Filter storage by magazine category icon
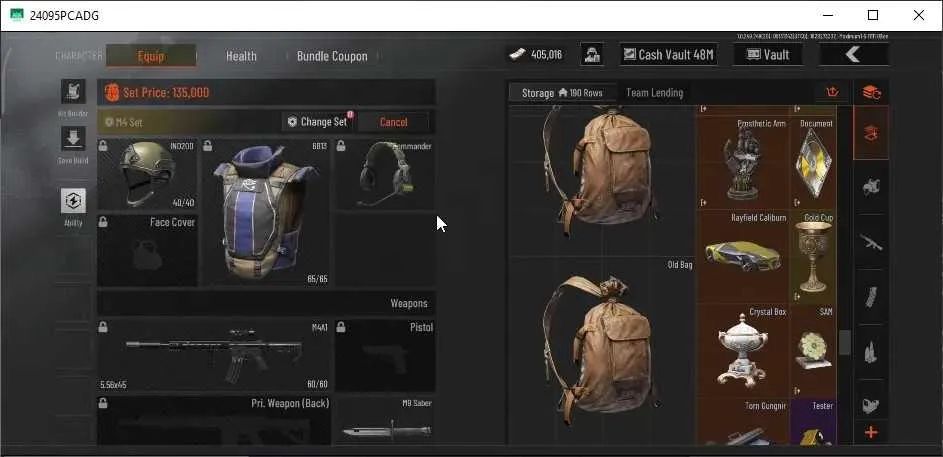Viewport: 943px width, 457px height. point(871,297)
